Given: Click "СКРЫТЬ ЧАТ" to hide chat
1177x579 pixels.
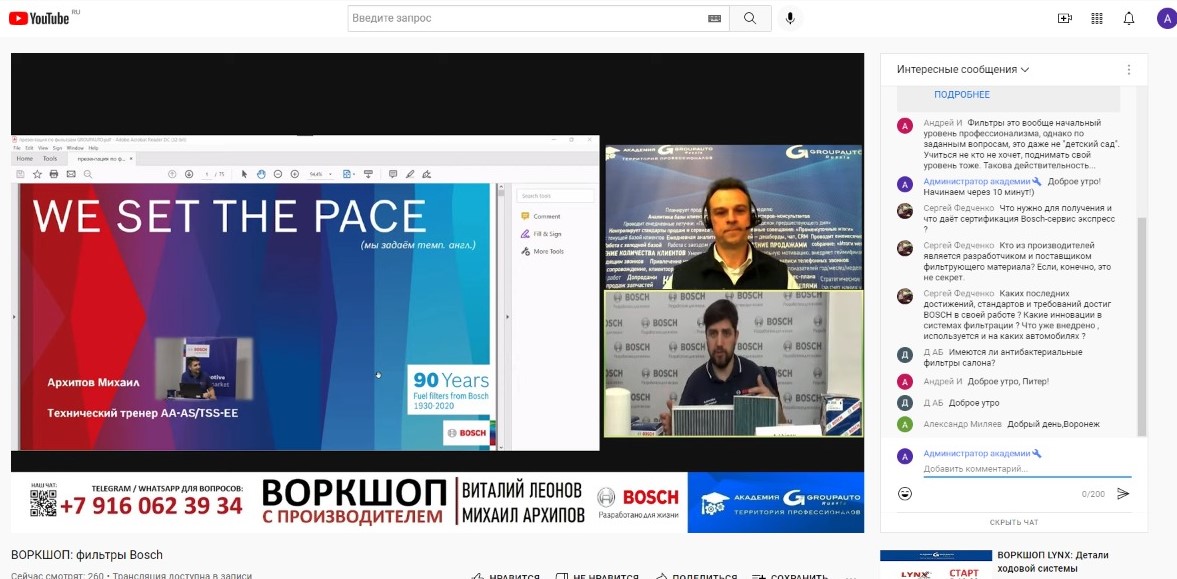Looking at the screenshot, I should [1014, 522].
